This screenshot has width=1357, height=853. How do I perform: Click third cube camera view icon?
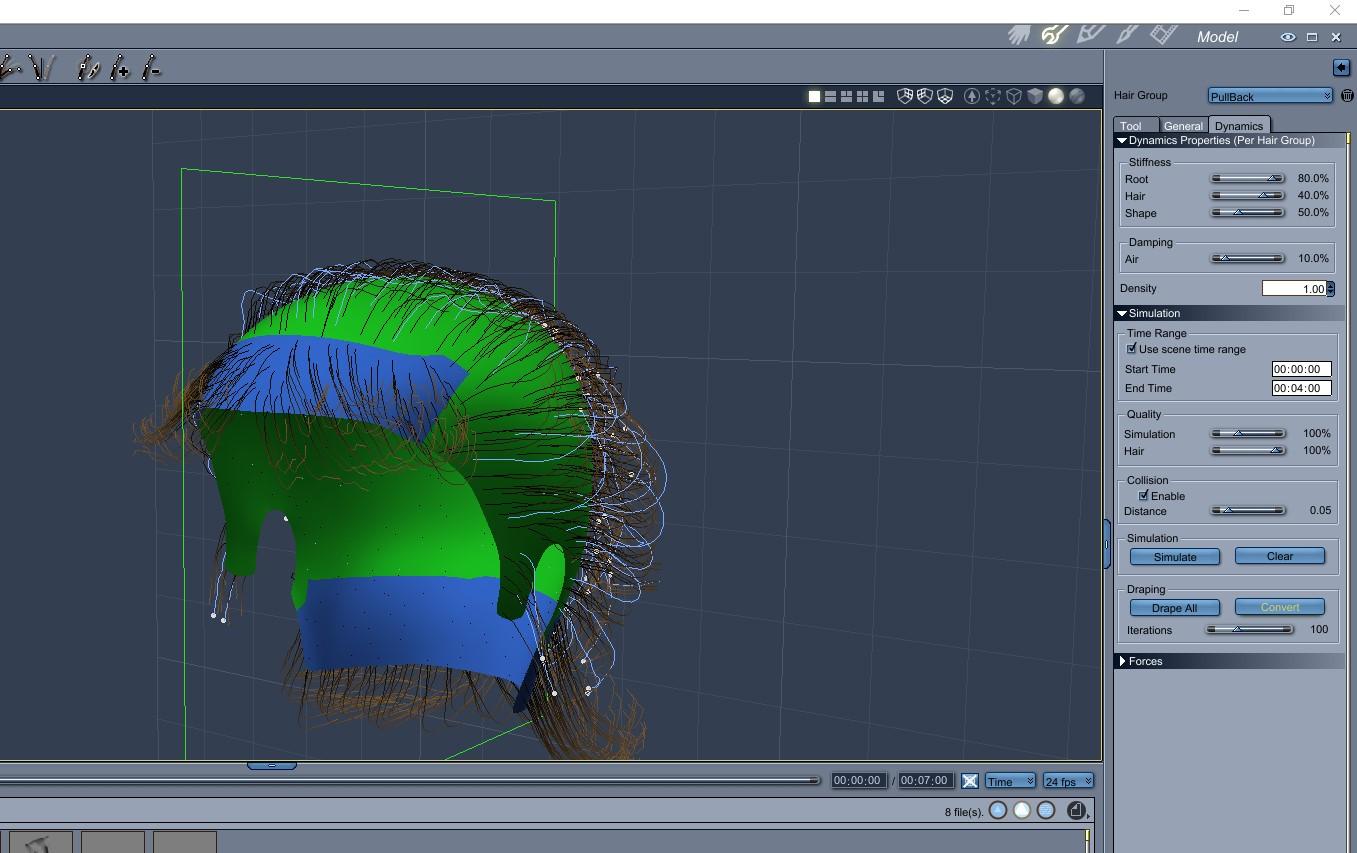945,97
